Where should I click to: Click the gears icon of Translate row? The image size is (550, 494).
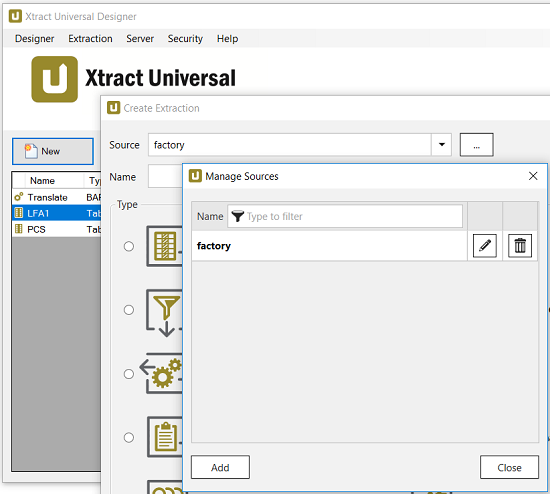pyautogui.click(x=19, y=197)
